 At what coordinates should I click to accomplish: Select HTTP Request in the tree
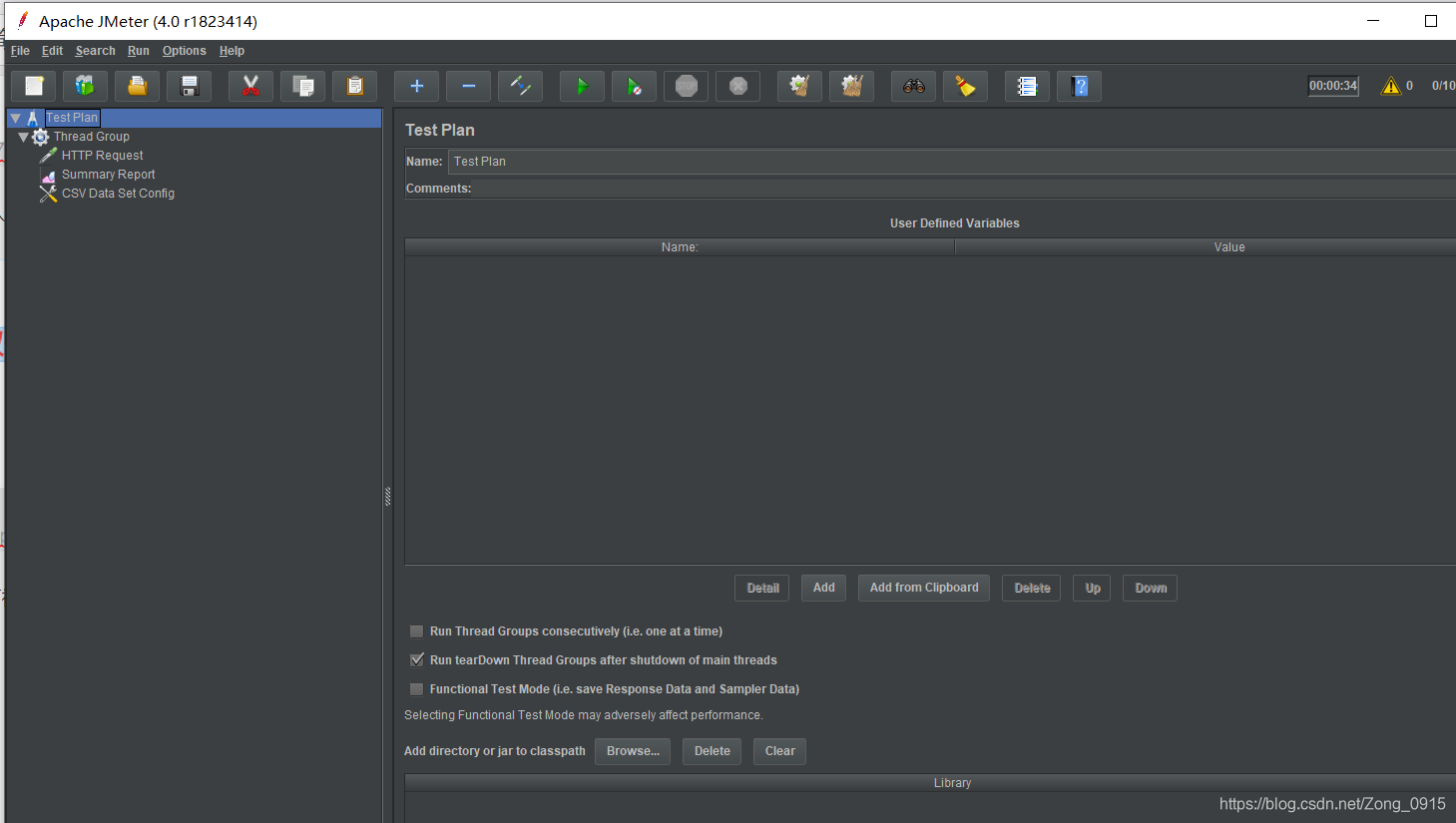coord(103,156)
